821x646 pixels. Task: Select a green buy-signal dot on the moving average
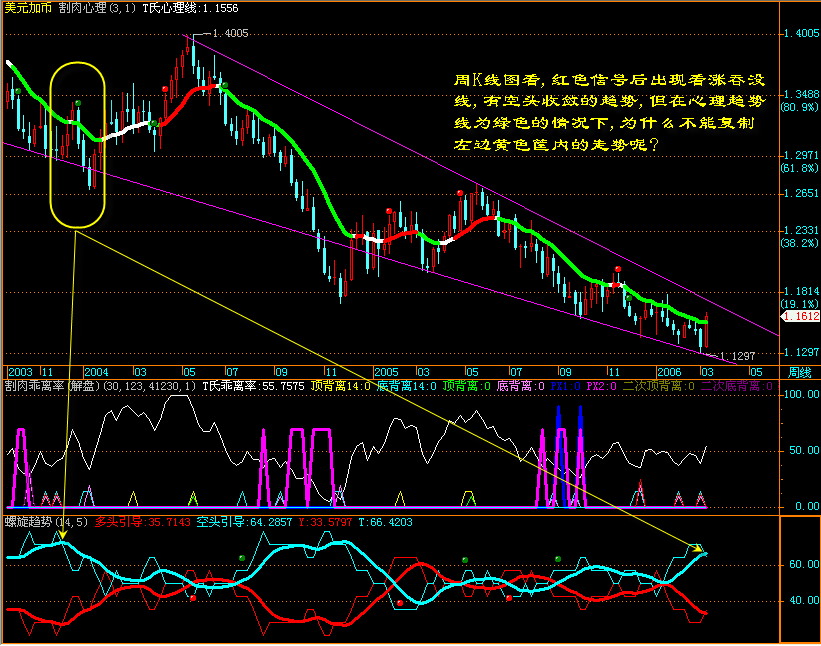tap(225, 85)
